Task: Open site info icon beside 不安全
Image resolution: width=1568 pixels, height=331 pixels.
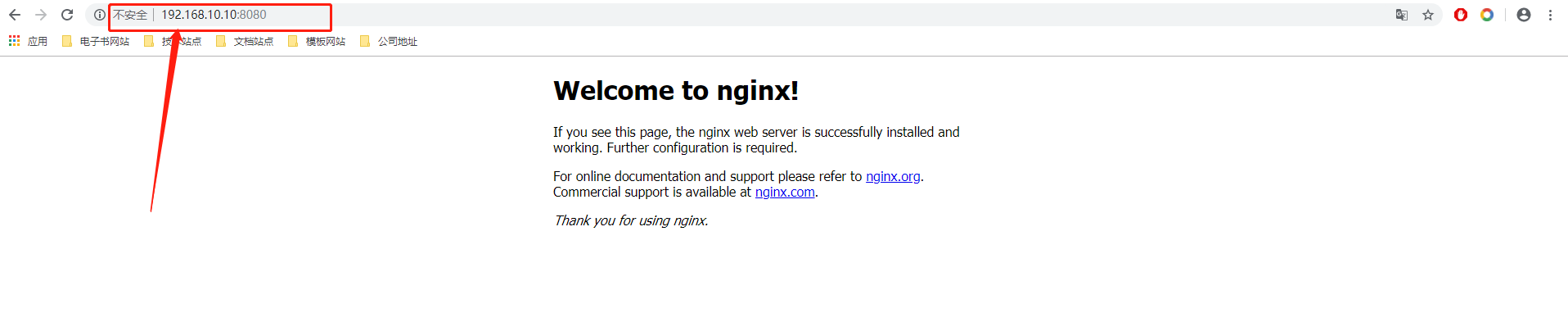Action: point(100,15)
